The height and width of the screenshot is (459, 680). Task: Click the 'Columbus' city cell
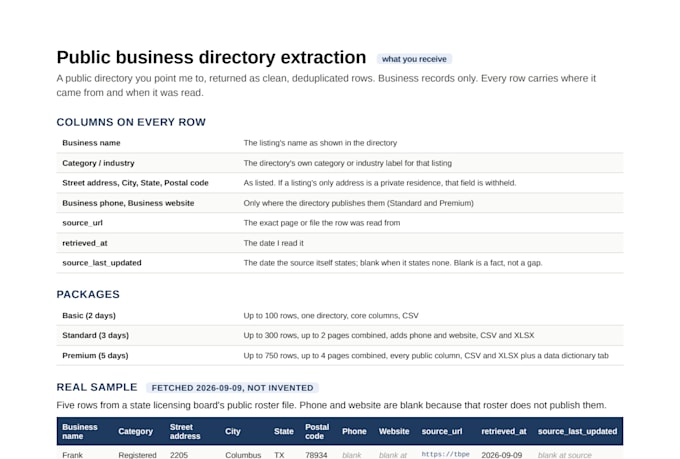click(x=243, y=455)
